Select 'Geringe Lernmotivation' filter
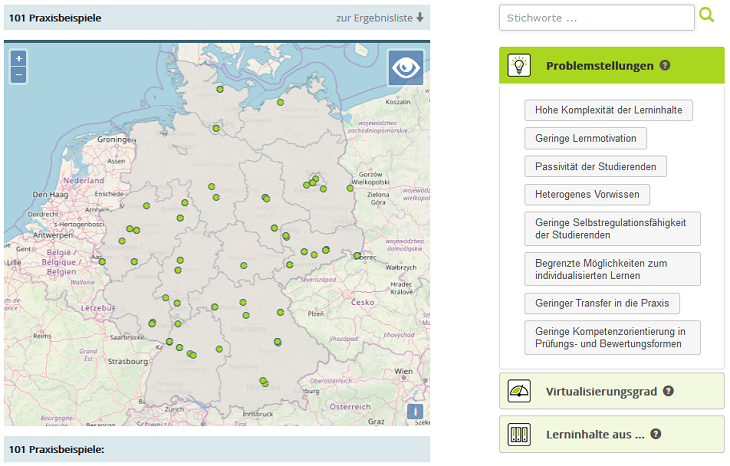730x466 pixels. tap(585, 138)
